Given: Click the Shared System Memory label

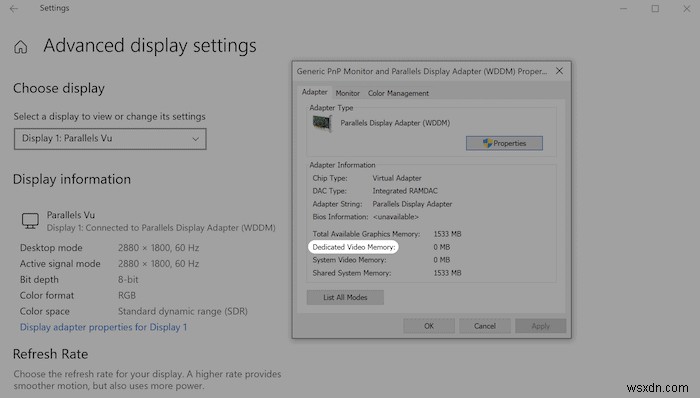Looking at the screenshot, I should point(351,273).
